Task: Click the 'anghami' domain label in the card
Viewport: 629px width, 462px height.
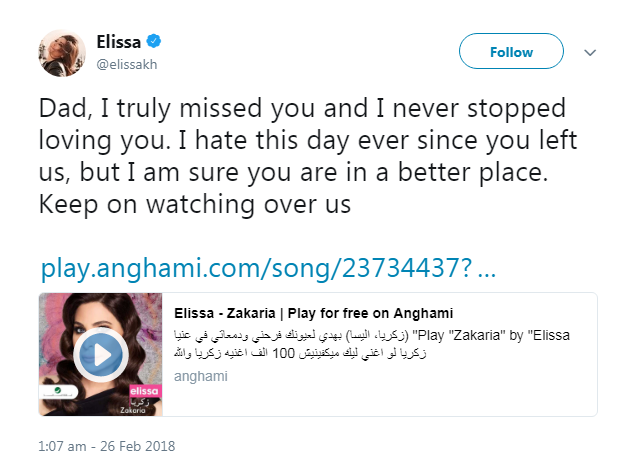Action: coord(201,377)
